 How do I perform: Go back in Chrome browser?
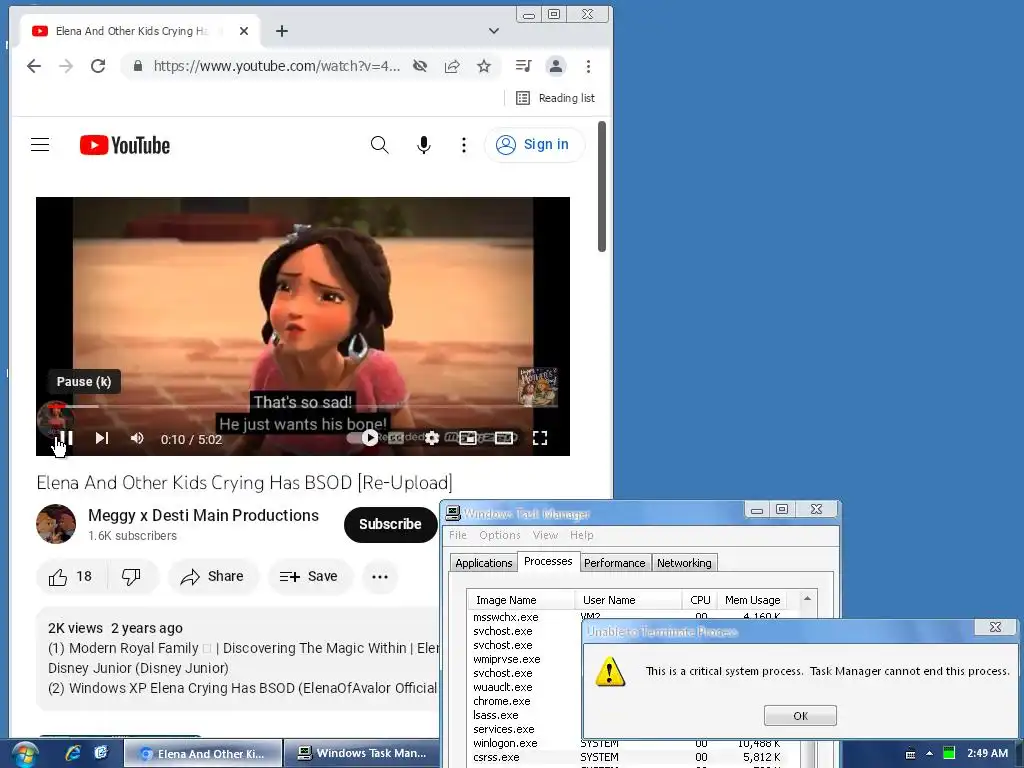[34, 66]
